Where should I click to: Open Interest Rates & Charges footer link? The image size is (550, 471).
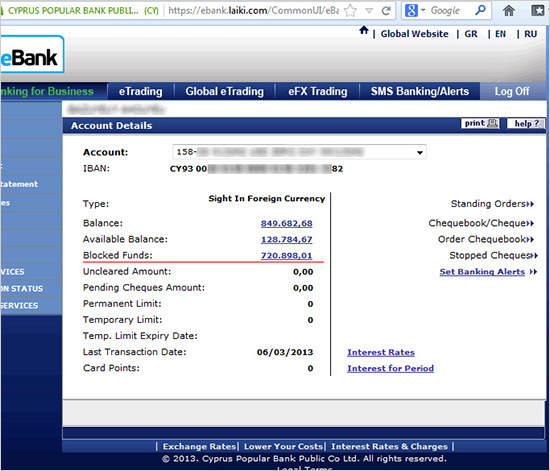(389, 446)
